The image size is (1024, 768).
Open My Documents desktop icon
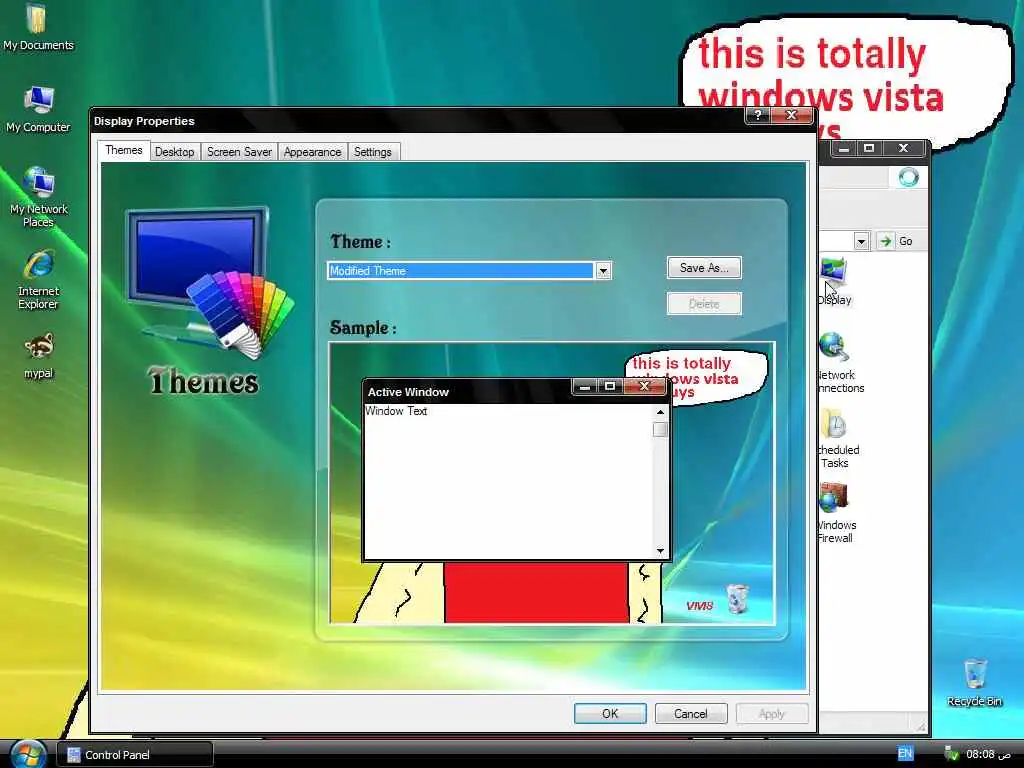point(37,26)
